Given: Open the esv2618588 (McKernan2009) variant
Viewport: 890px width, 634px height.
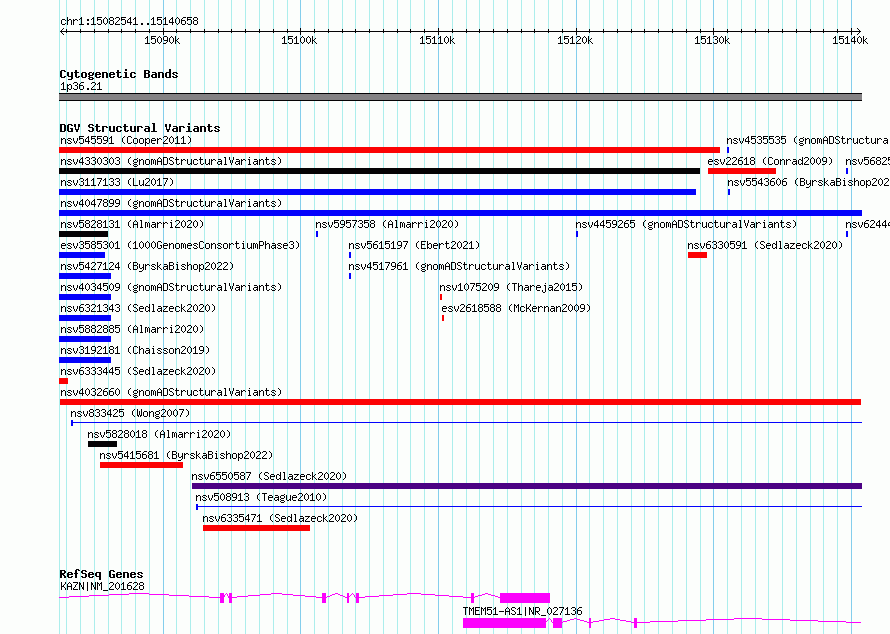Looking at the screenshot, I should 516,308.
